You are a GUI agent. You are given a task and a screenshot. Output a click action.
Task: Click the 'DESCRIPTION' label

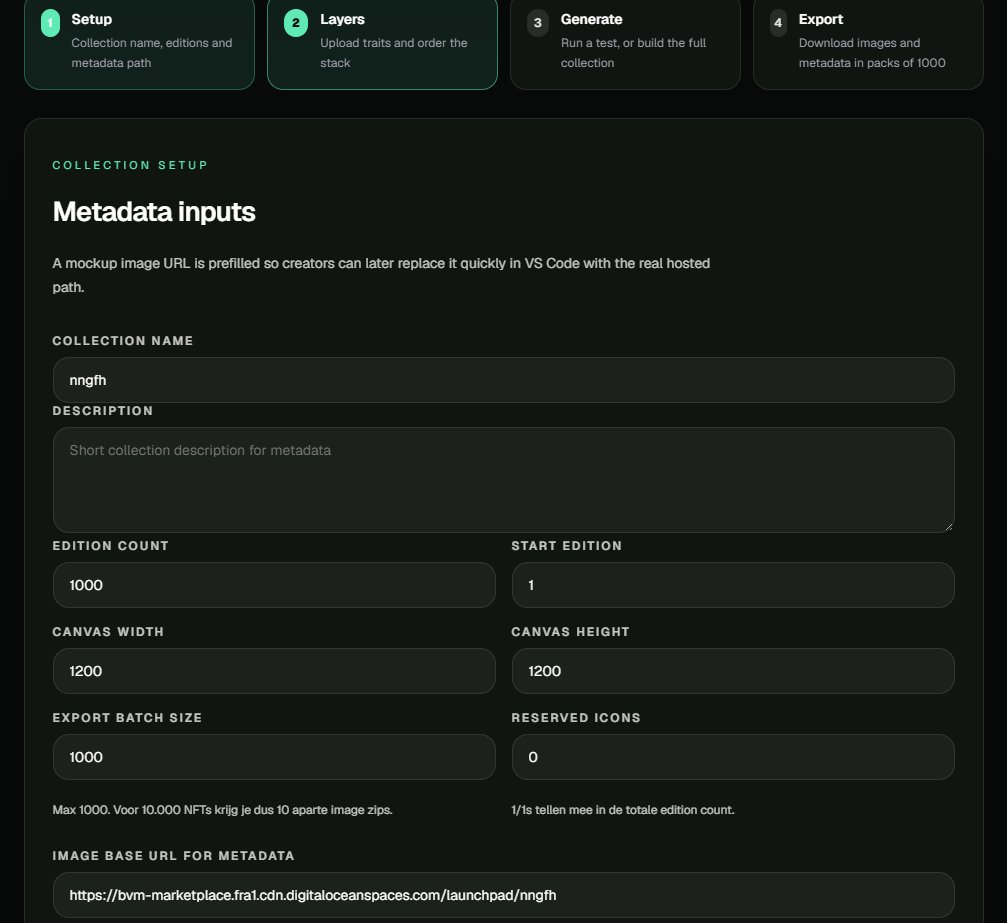point(103,410)
